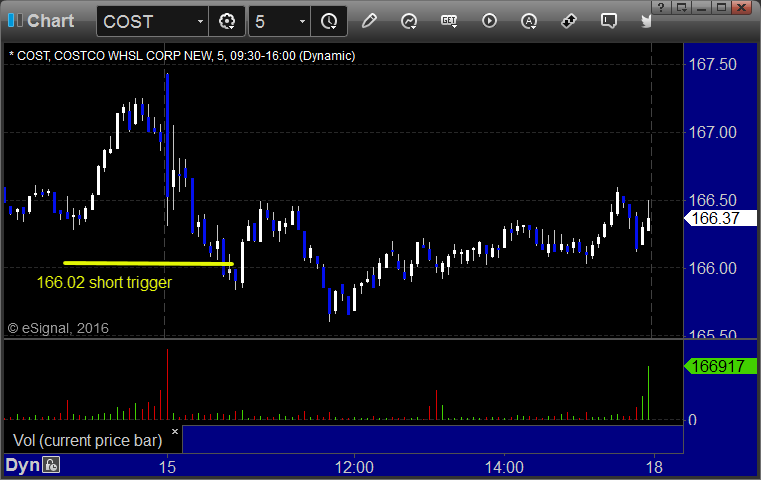Expand the 5 interval dropdown arrow

coord(302,22)
